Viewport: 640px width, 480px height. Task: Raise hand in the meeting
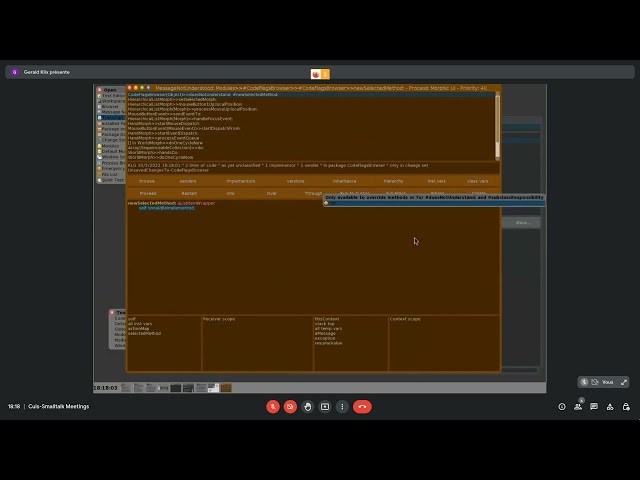click(308, 407)
